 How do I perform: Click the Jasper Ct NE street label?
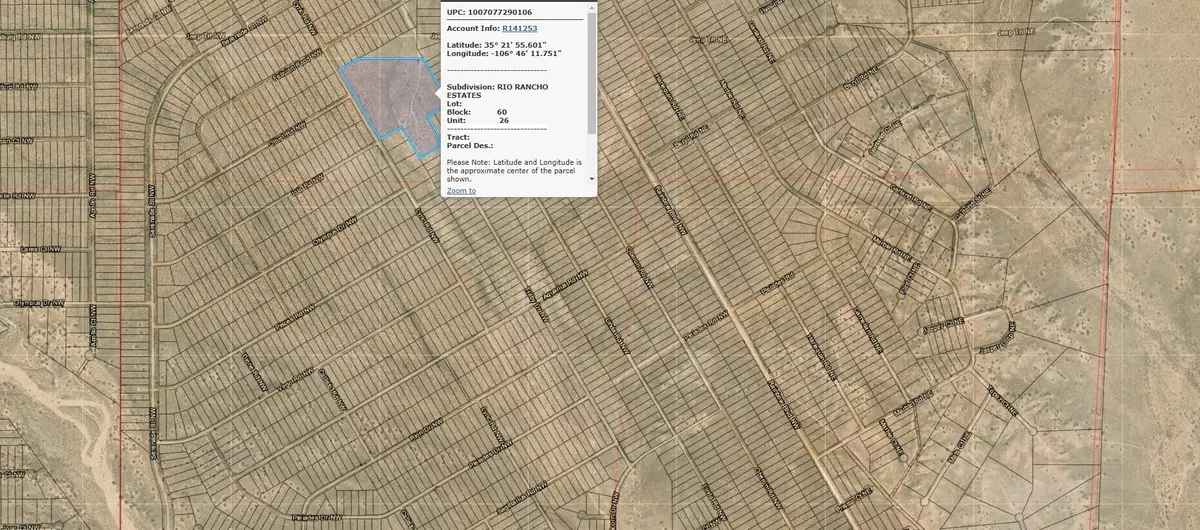[941, 325]
